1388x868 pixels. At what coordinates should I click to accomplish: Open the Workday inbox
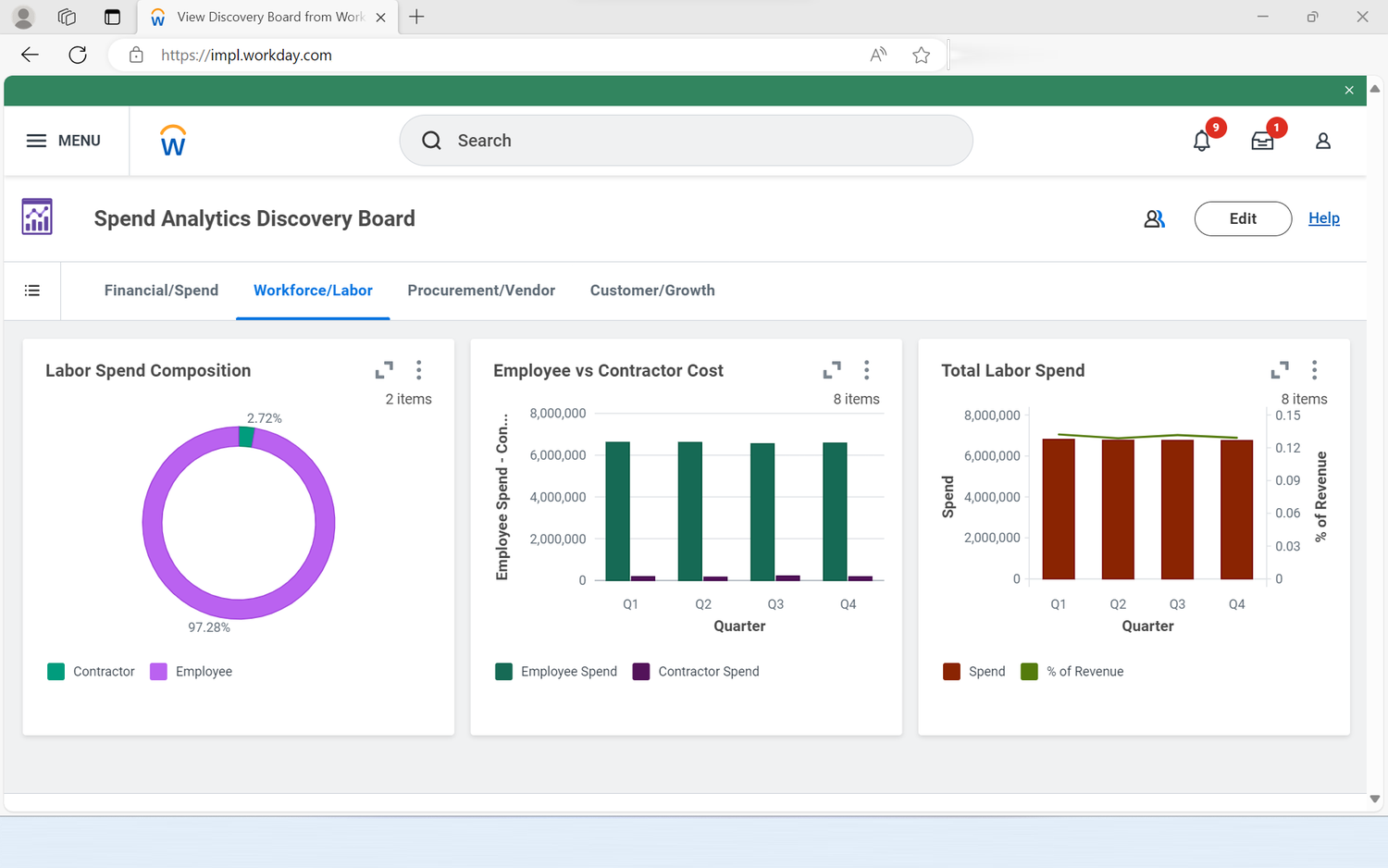(1262, 141)
